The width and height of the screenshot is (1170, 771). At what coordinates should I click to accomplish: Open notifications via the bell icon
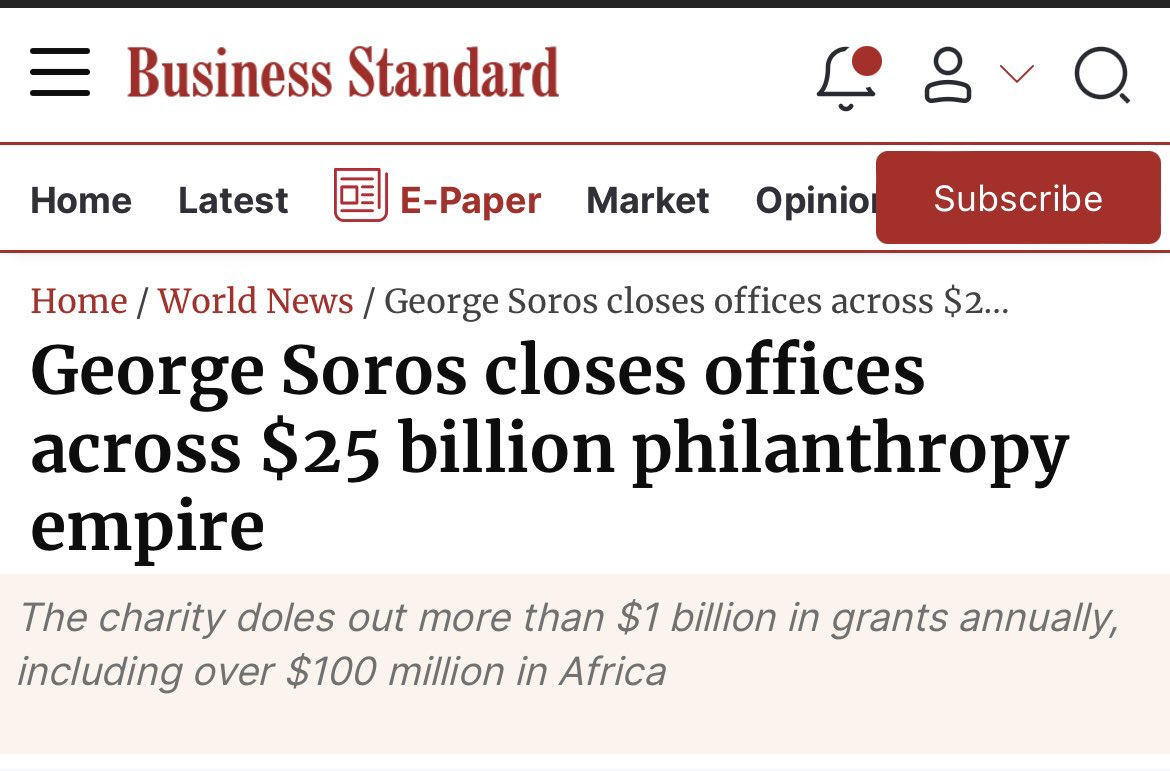[845, 78]
